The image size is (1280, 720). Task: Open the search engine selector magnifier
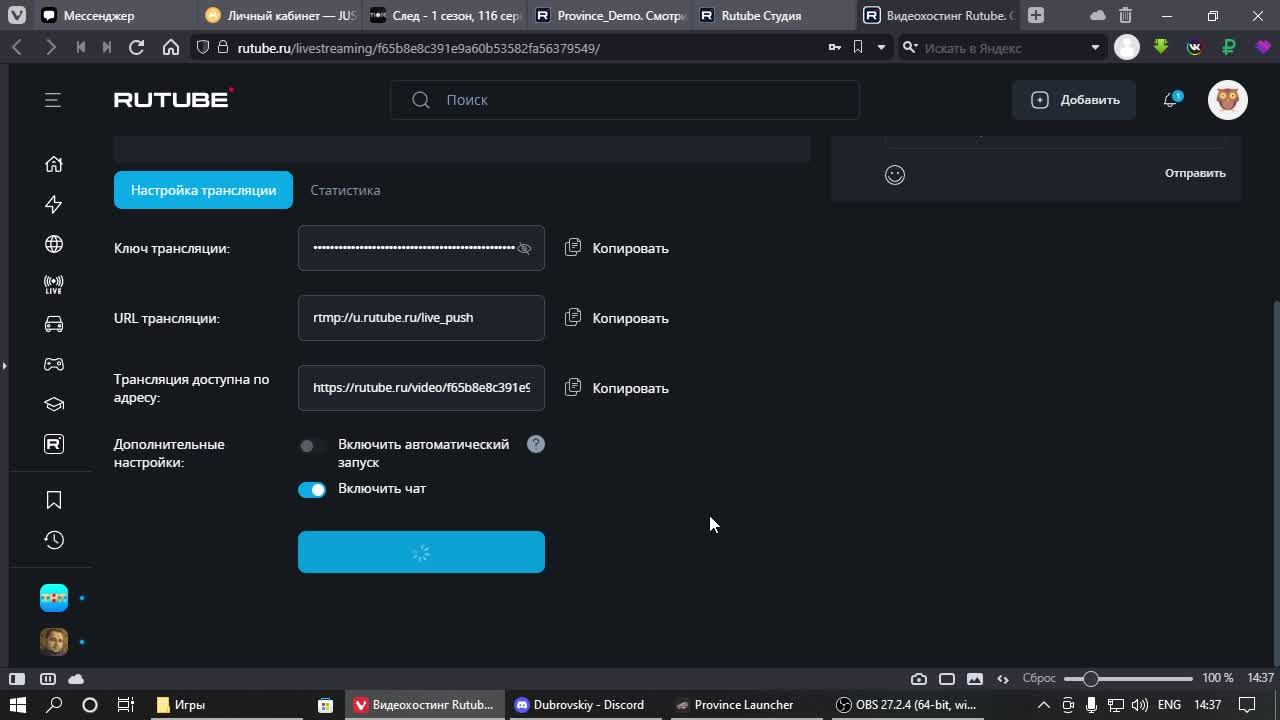click(x=910, y=47)
